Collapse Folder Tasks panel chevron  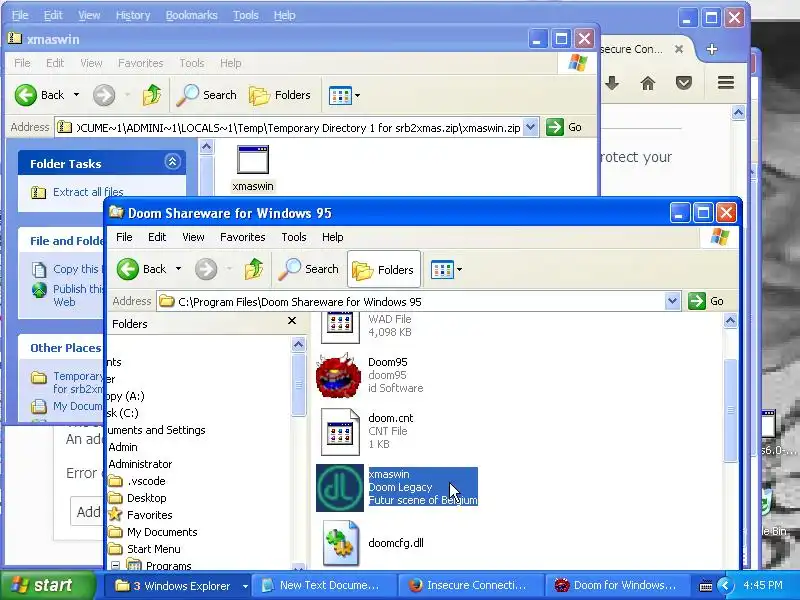pyautogui.click(x=172, y=162)
